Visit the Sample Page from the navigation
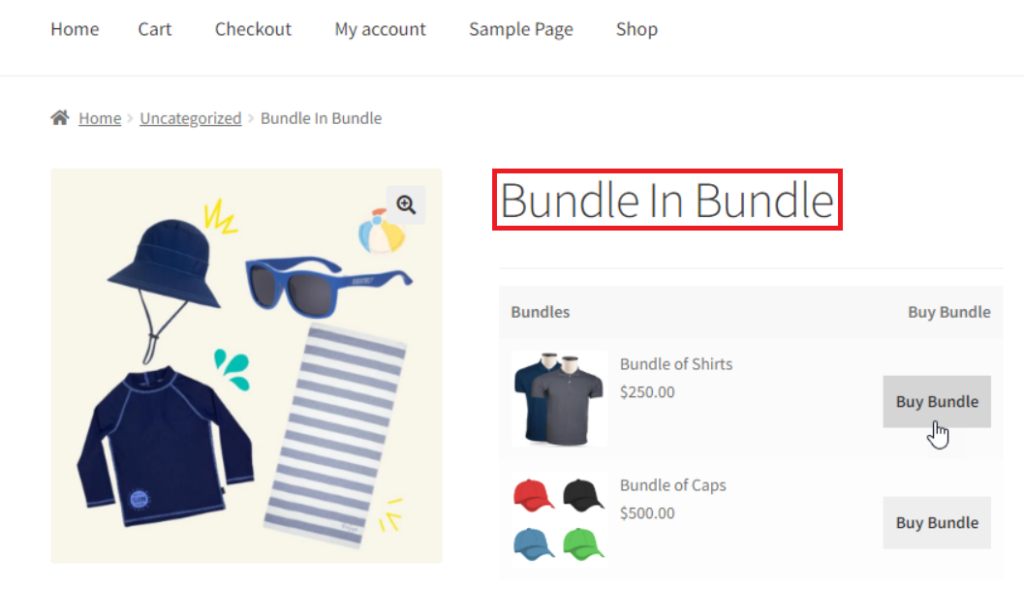This screenshot has height=589, width=1024. point(520,29)
